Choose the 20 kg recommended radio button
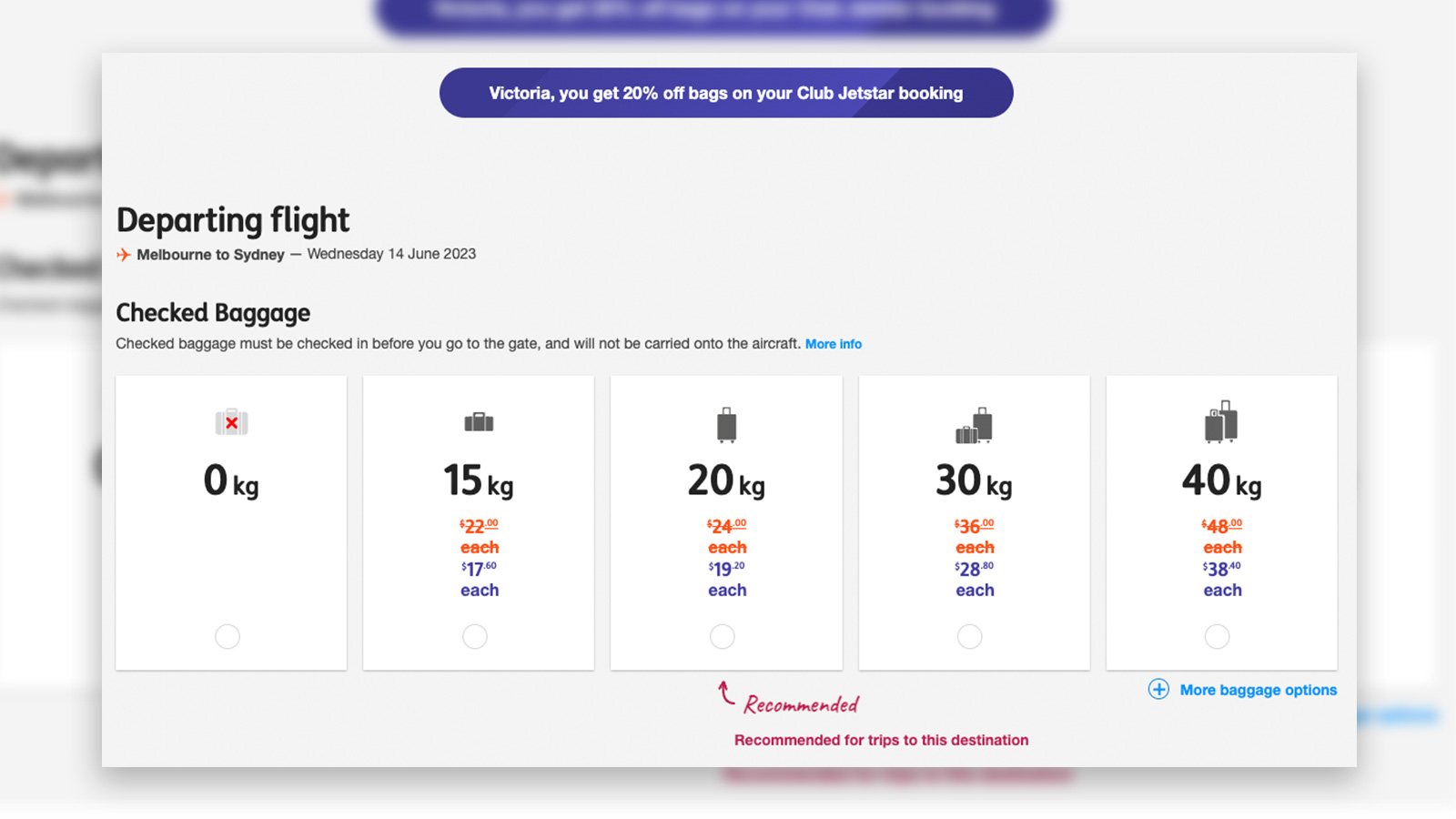 [x=723, y=636]
